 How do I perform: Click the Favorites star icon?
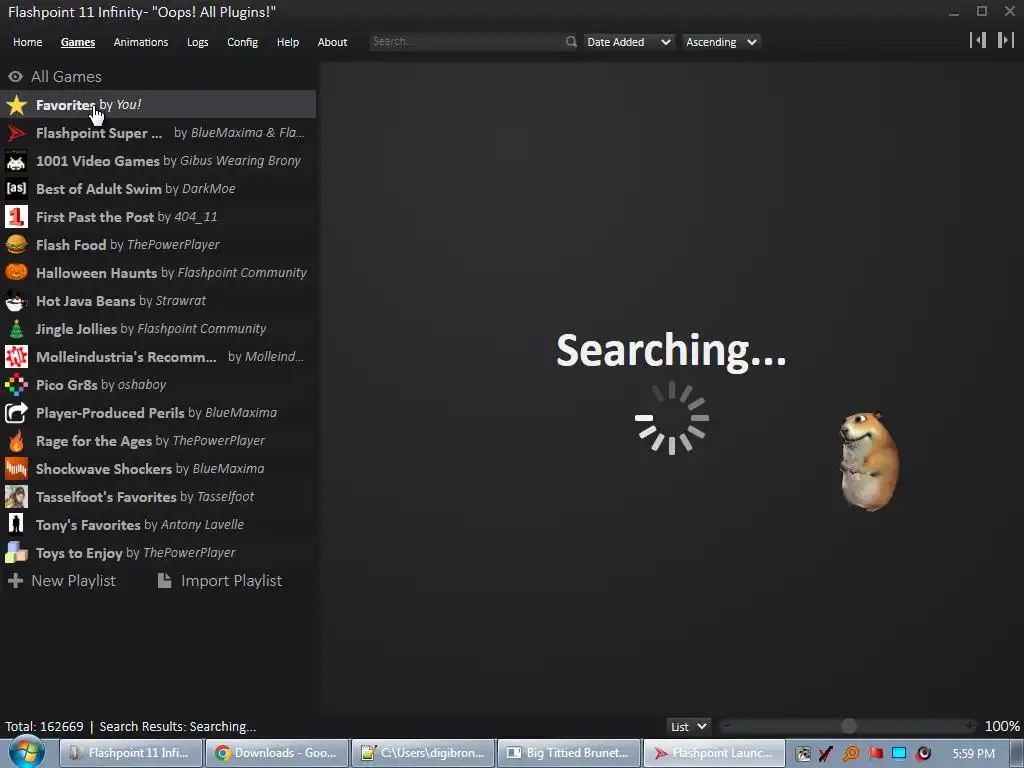click(x=16, y=104)
